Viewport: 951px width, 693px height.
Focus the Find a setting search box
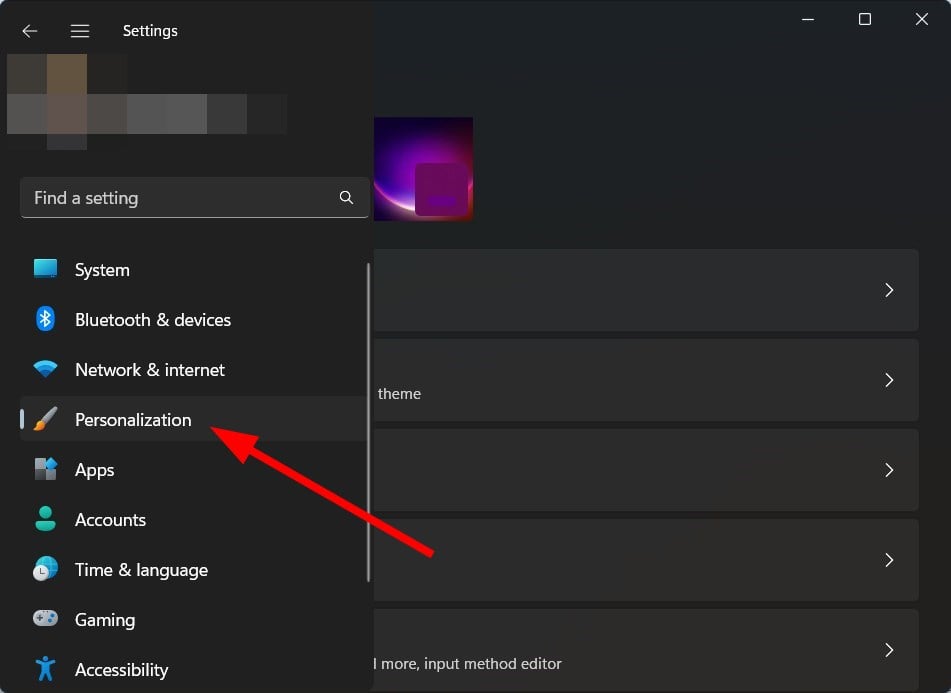pyautogui.click(x=195, y=198)
